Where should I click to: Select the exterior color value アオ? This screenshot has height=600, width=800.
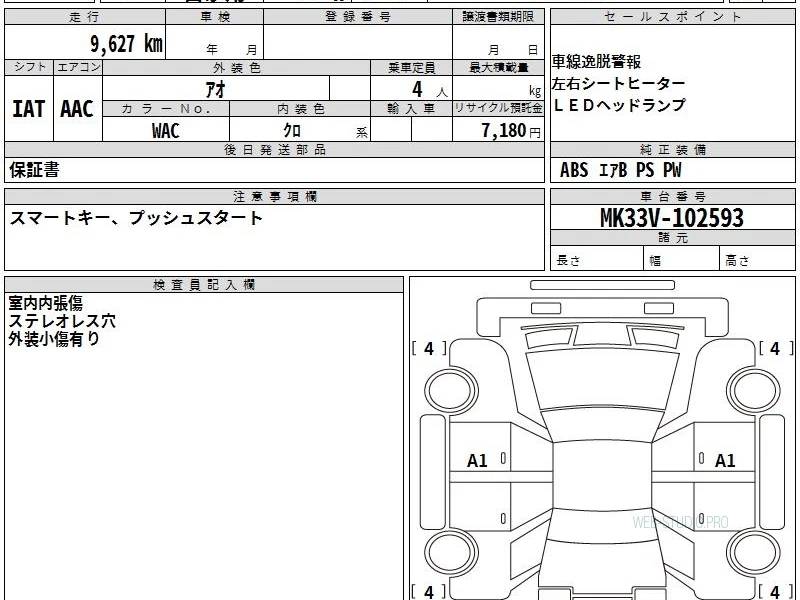click(x=216, y=89)
